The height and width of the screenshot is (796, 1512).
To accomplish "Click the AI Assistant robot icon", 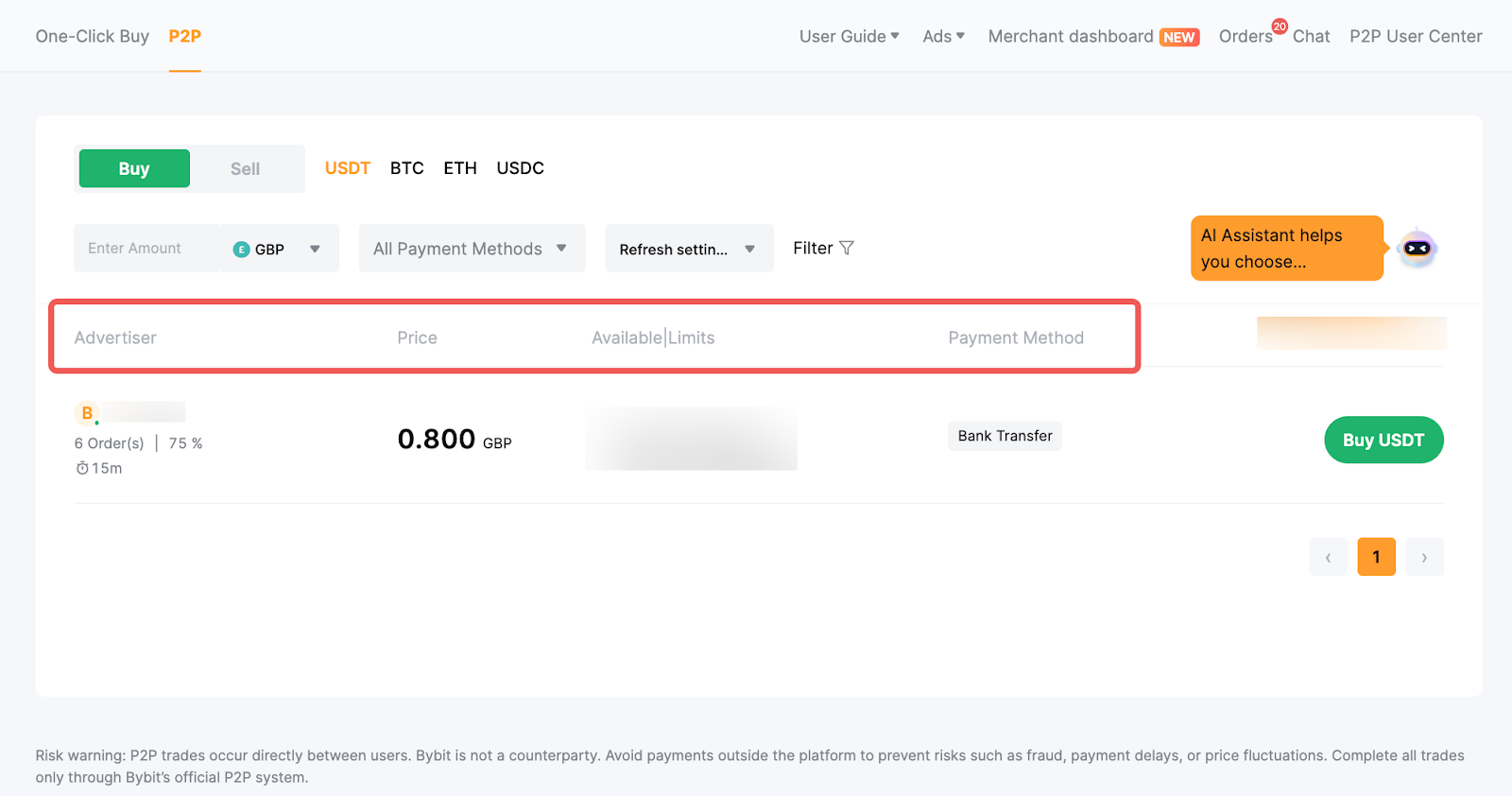I will coord(1417,249).
